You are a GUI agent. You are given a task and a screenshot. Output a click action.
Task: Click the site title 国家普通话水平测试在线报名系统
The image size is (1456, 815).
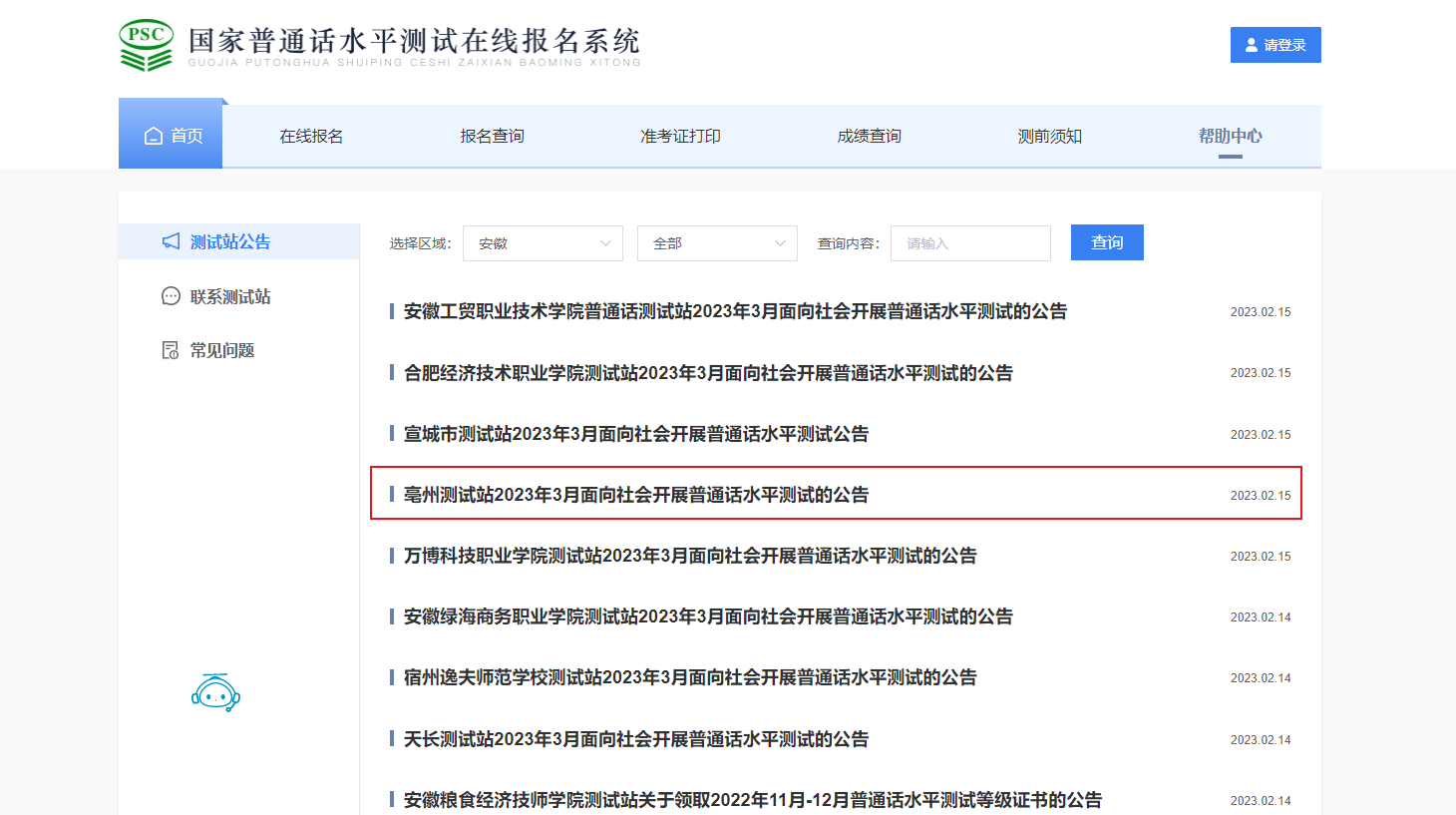click(414, 41)
